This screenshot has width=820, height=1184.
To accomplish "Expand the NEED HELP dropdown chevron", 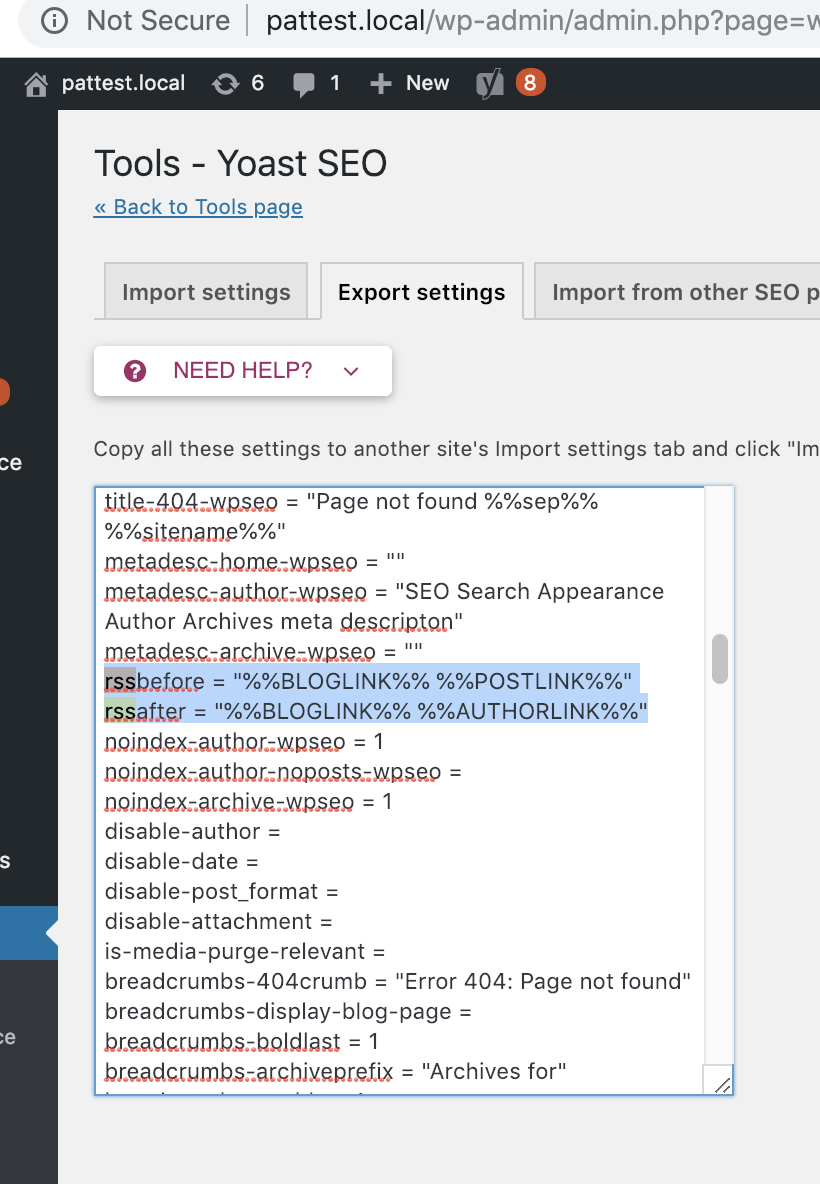I will click(350, 370).
